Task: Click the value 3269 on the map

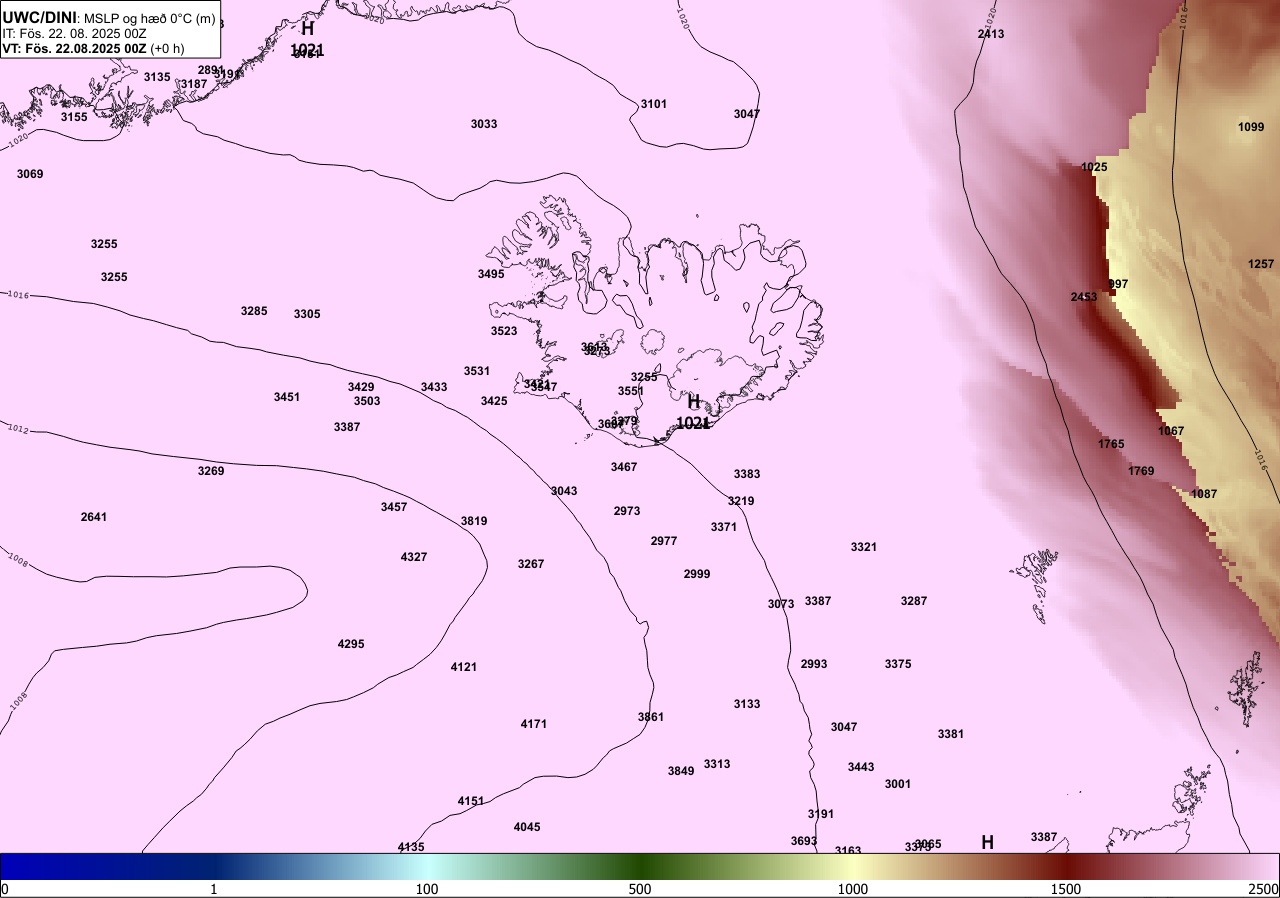Action: point(211,471)
